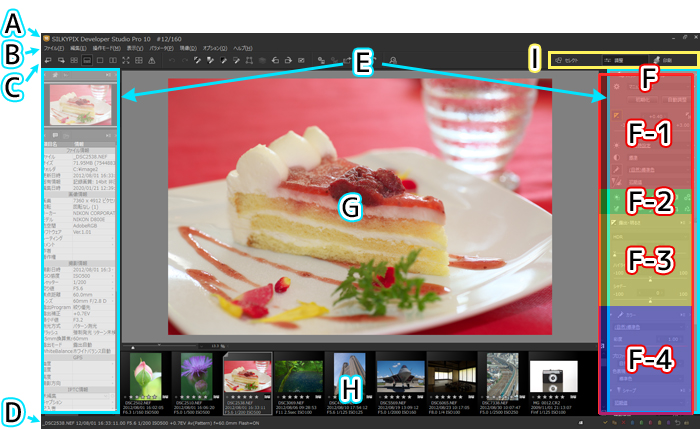
Task: Click the ISO500 sensitivity value in info panel
Action: (x=82, y=276)
